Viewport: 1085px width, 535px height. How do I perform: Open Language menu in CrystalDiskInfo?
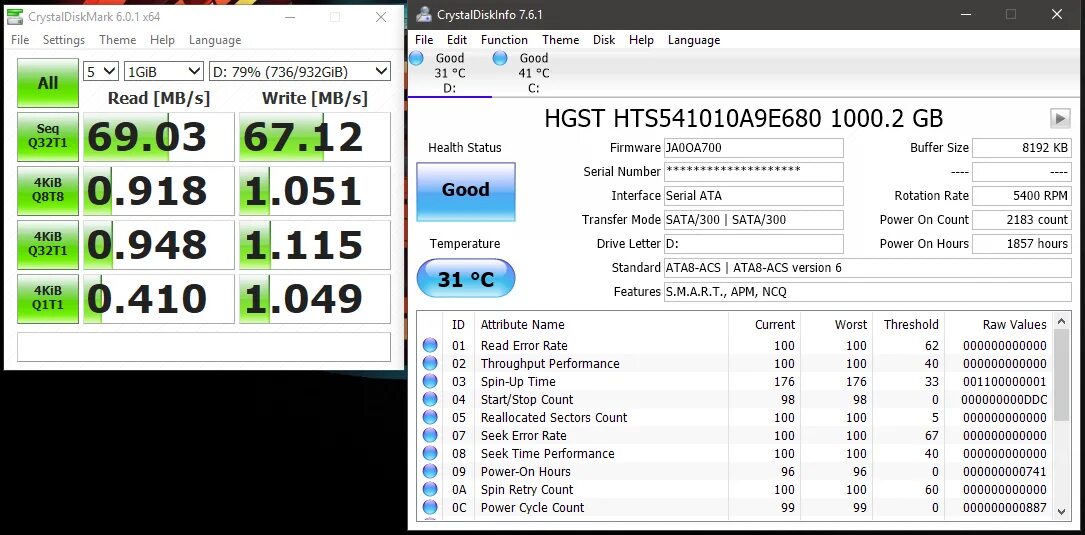[x=694, y=39]
